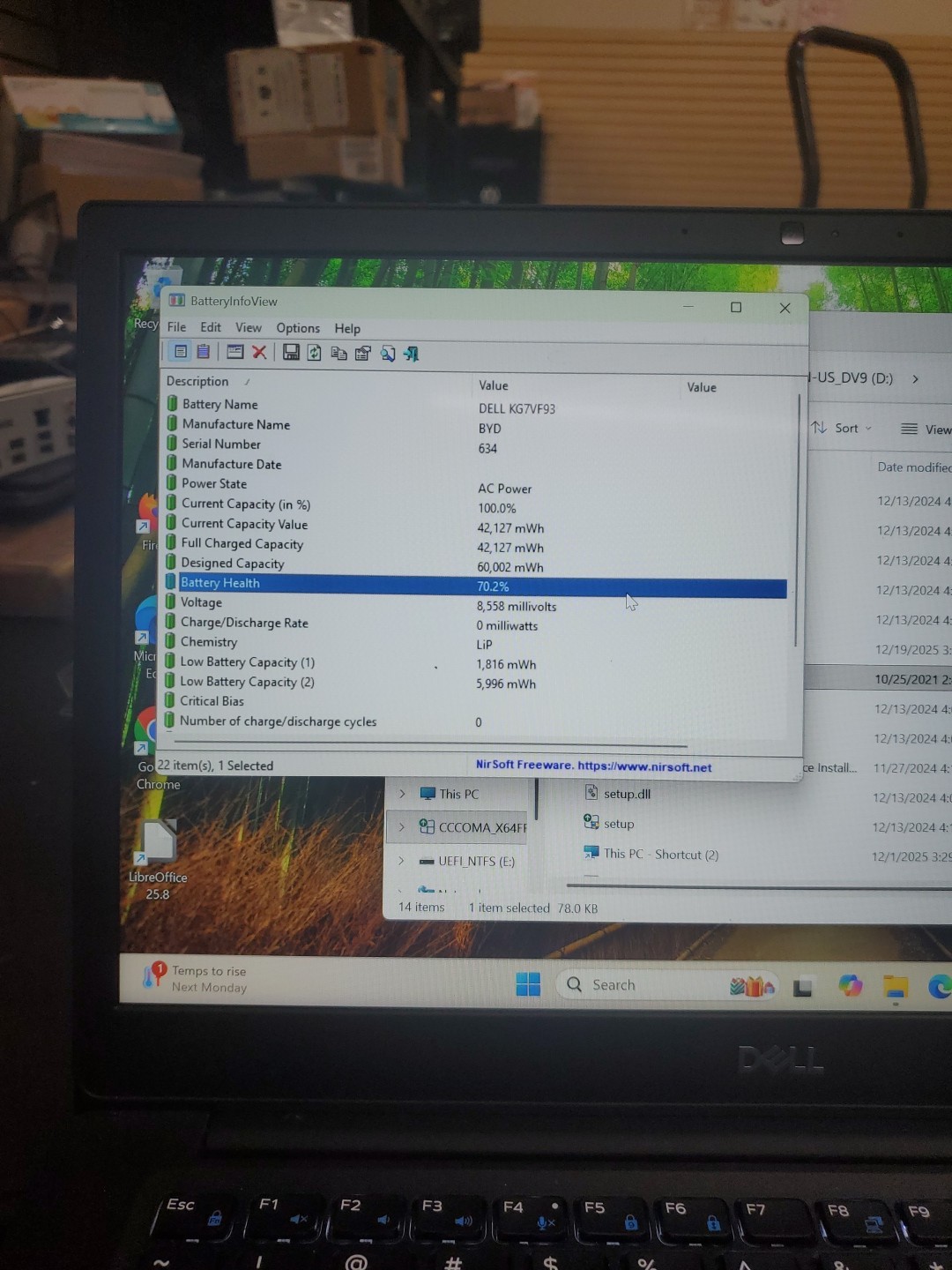Select the Manufacture Date row
This screenshot has height=1270, width=952.
(476, 465)
